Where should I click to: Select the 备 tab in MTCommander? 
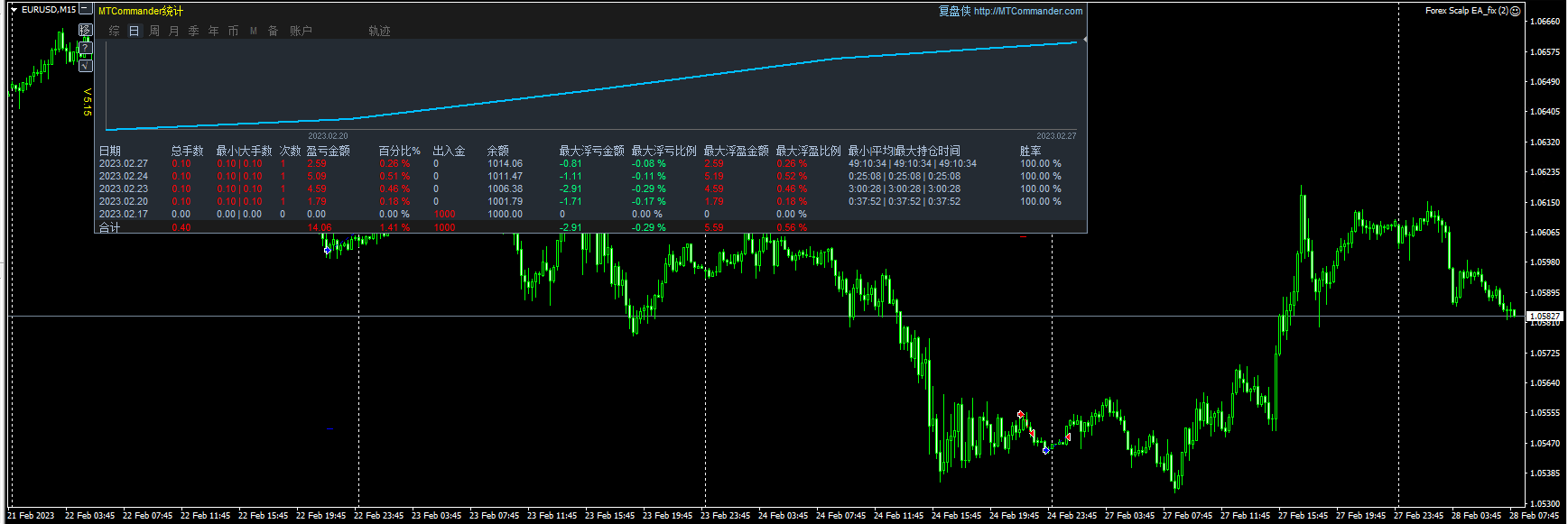[274, 31]
